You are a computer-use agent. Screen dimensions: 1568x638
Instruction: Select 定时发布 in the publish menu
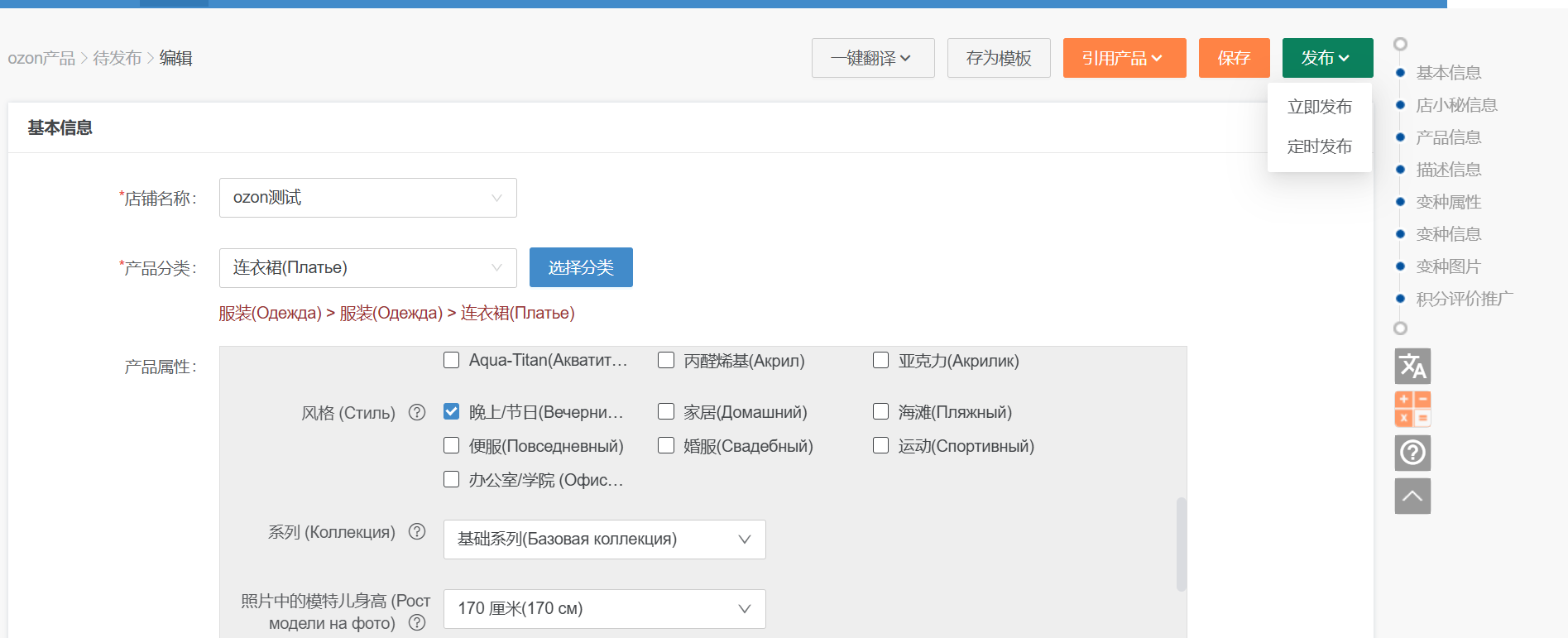[x=1319, y=146]
